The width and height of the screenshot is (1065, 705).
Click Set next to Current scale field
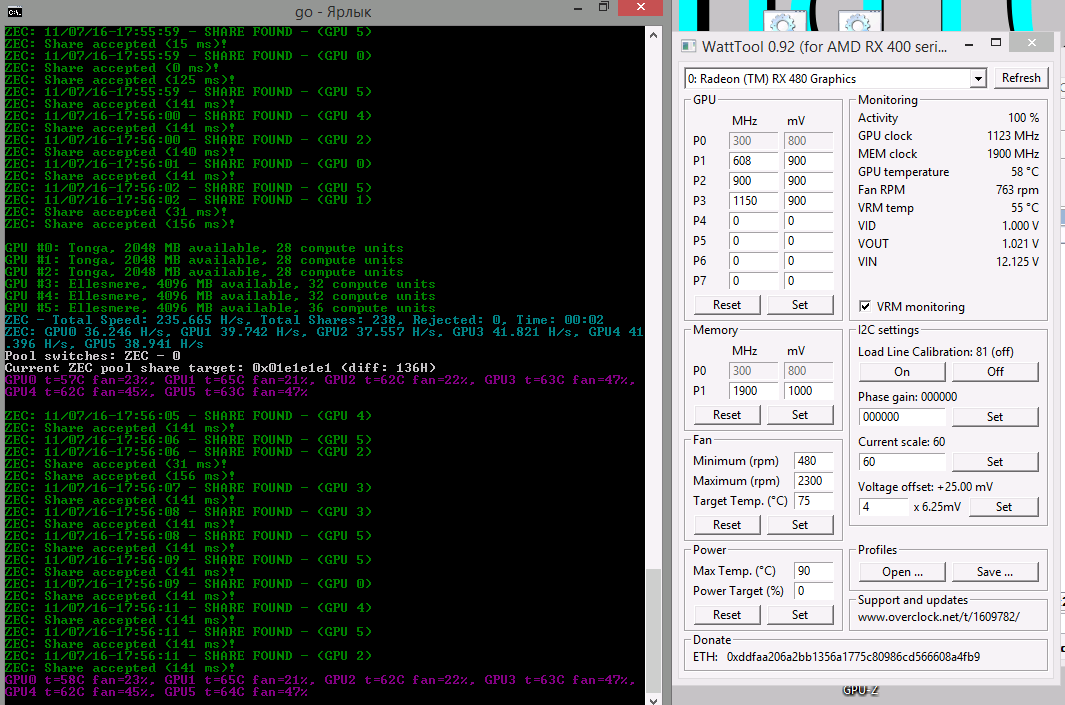pyautogui.click(x=995, y=462)
